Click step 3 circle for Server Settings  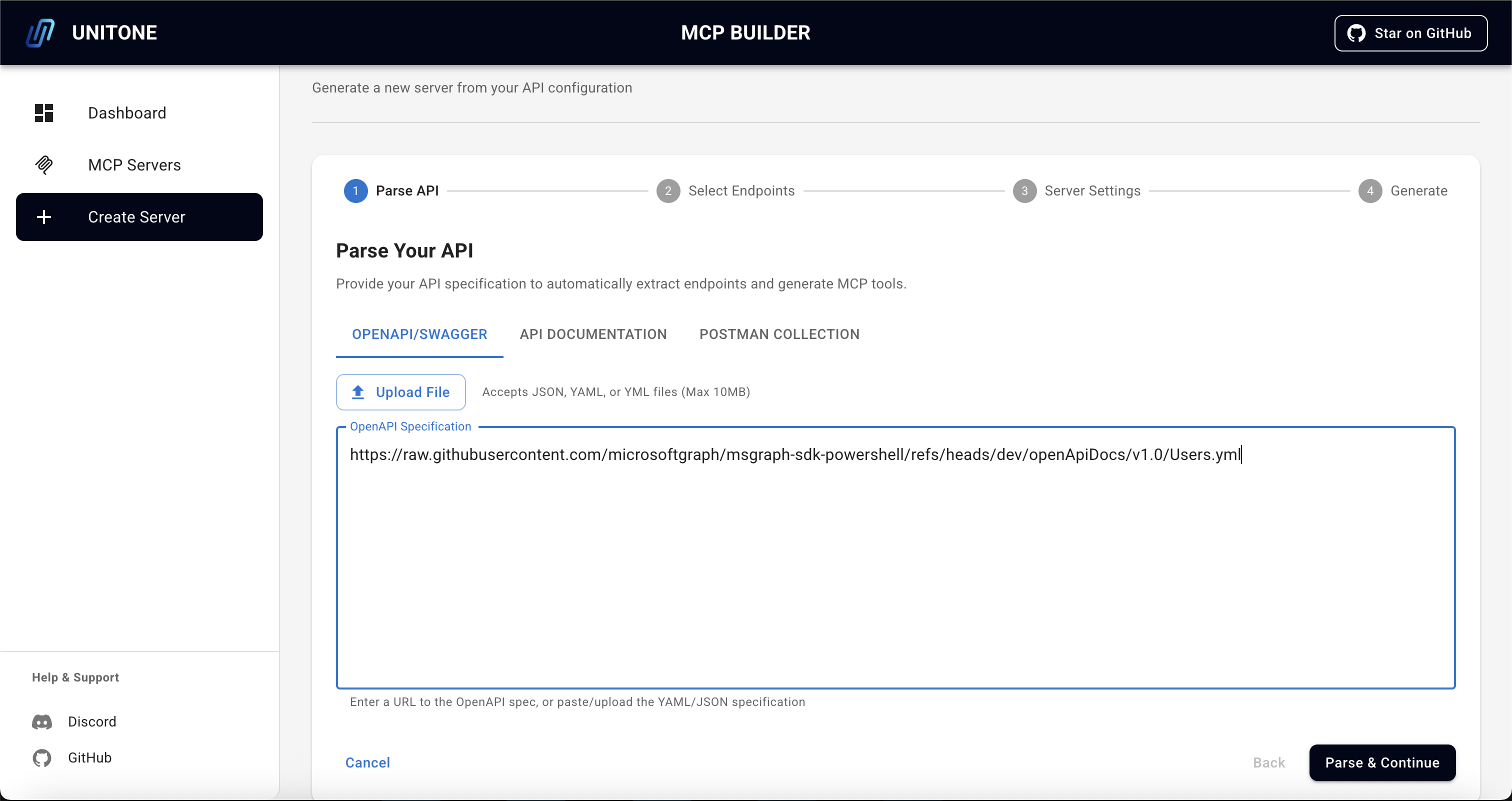coord(1025,191)
